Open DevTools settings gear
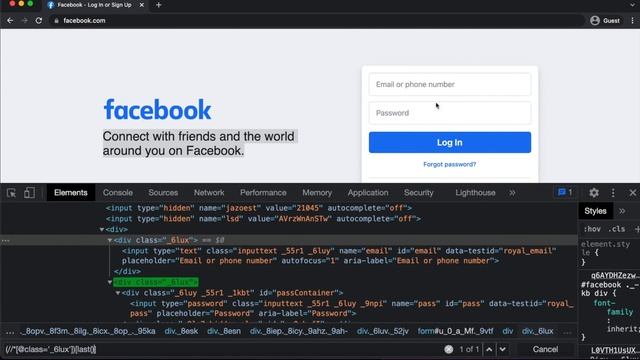Screen dimensions: 640x360 [x=594, y=193]
